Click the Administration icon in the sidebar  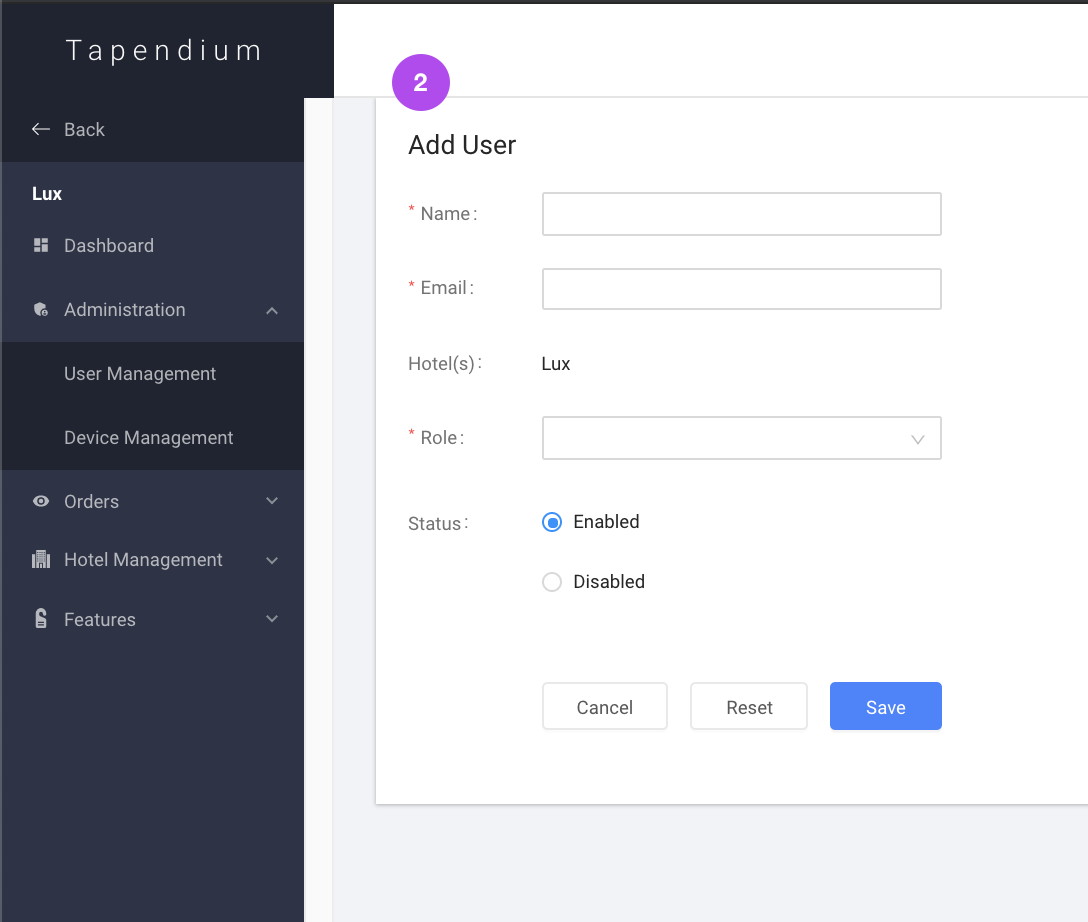(41, 309)
